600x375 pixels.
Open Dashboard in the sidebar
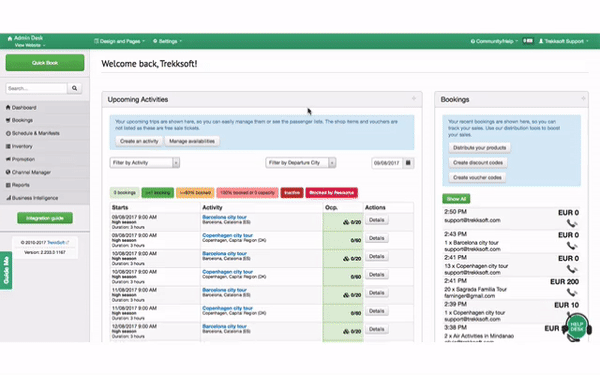(45, 108)
